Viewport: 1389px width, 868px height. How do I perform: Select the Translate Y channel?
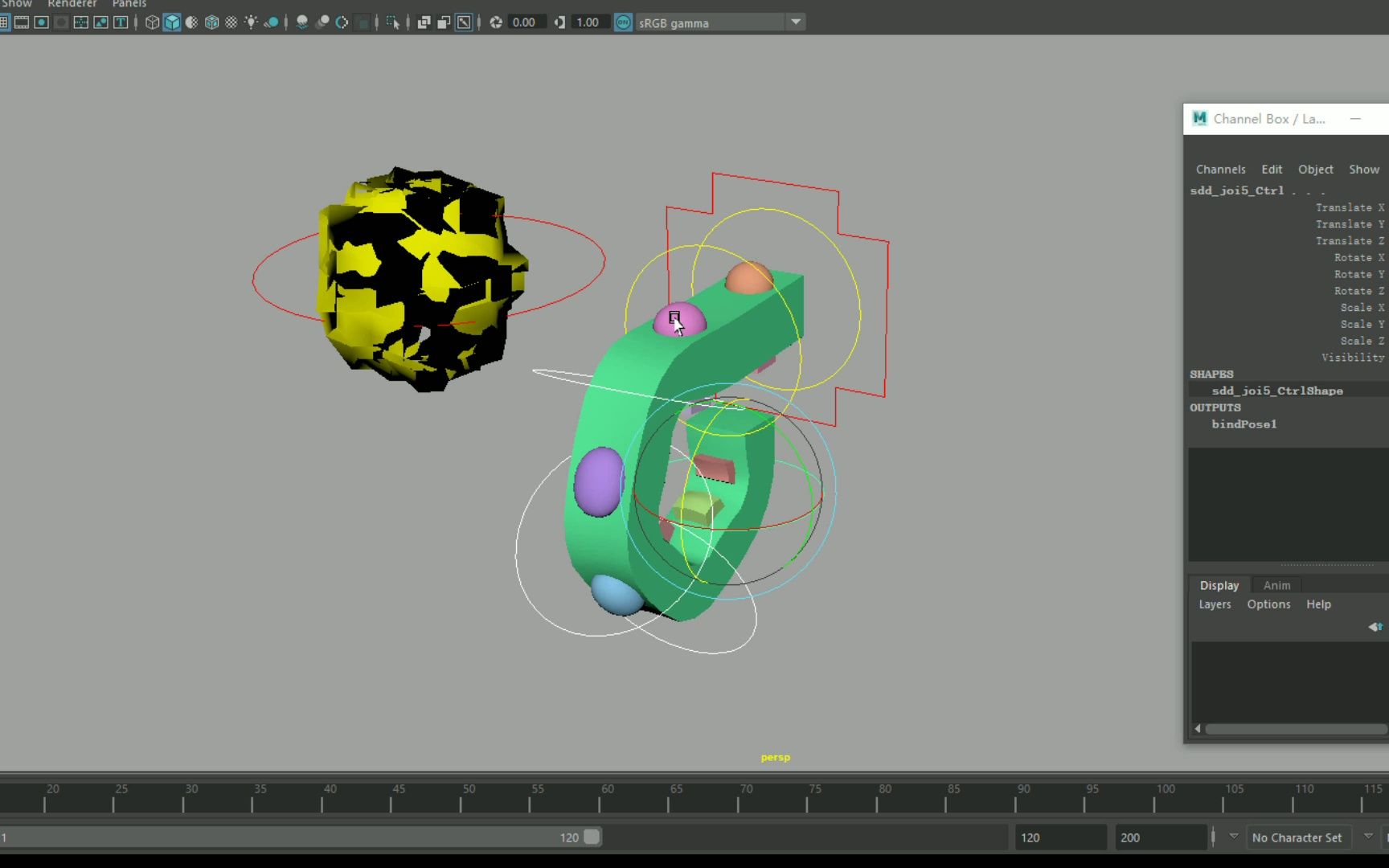pyautogui.click(x=1350, y=224)
